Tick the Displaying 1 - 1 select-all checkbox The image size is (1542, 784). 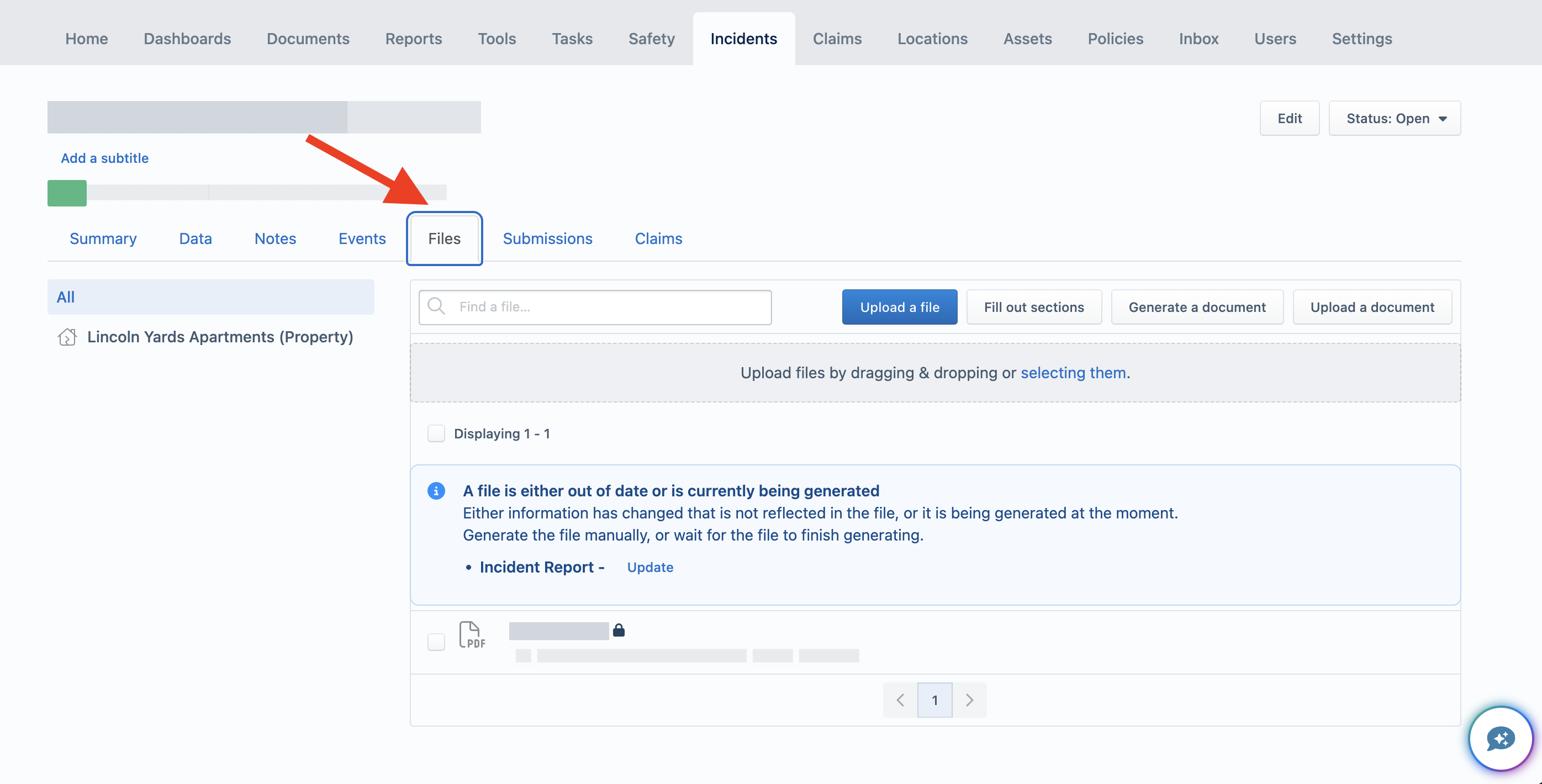click(x=436, y=433)
